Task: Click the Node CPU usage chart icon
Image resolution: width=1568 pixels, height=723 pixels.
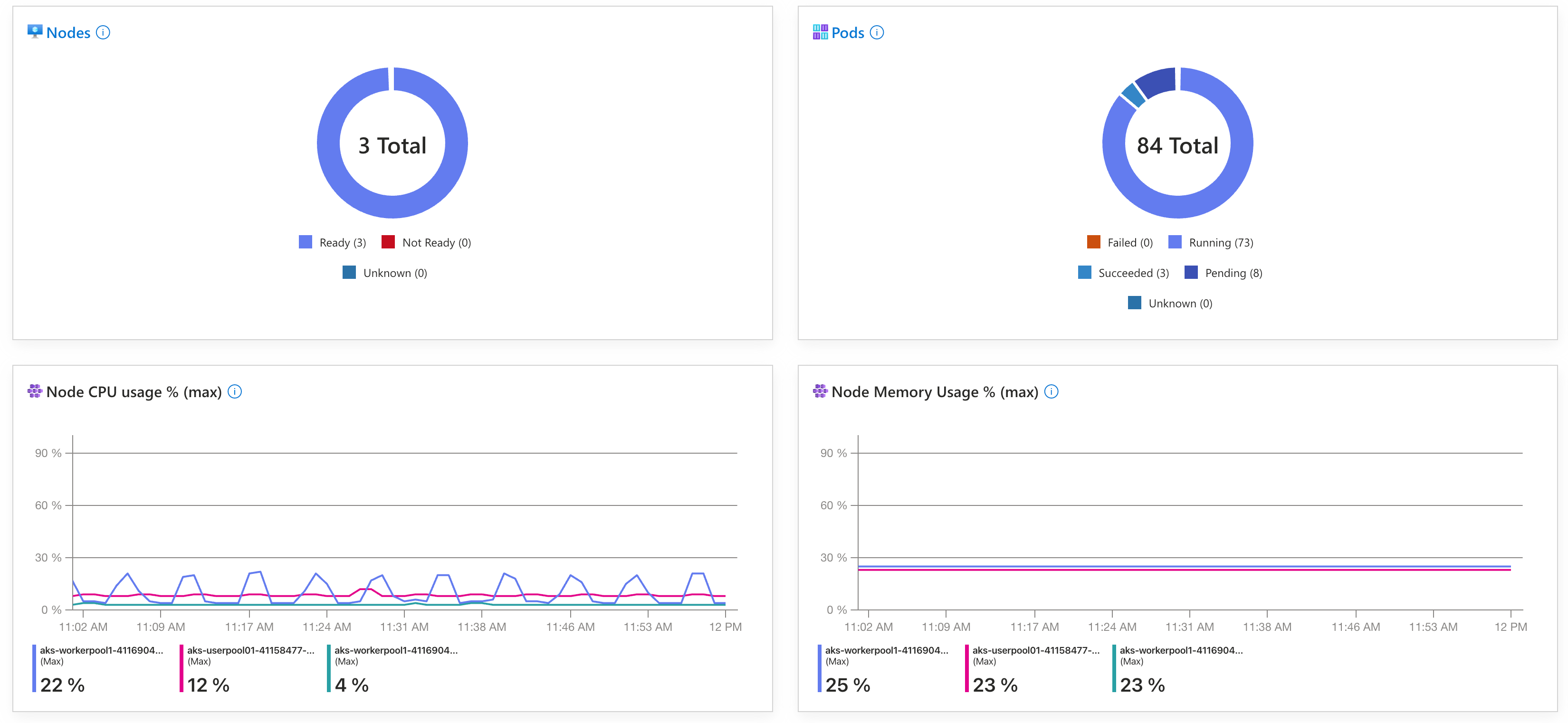Action: point(35,391)
